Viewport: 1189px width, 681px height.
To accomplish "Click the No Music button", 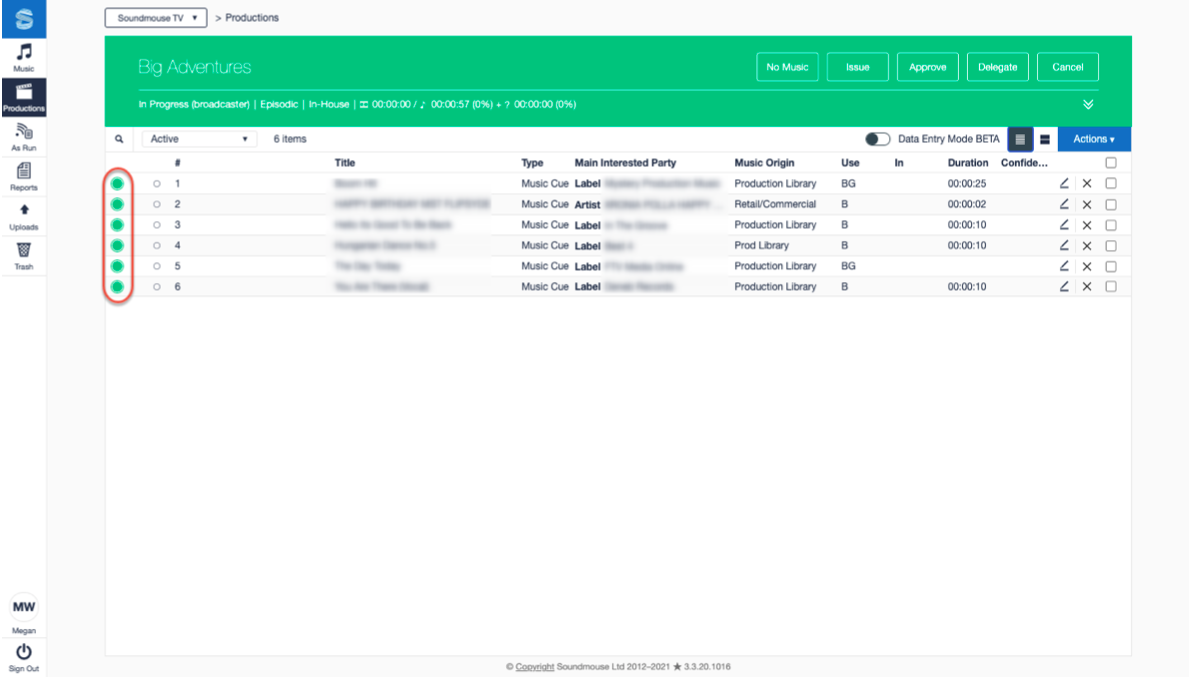I will (787, 67).
